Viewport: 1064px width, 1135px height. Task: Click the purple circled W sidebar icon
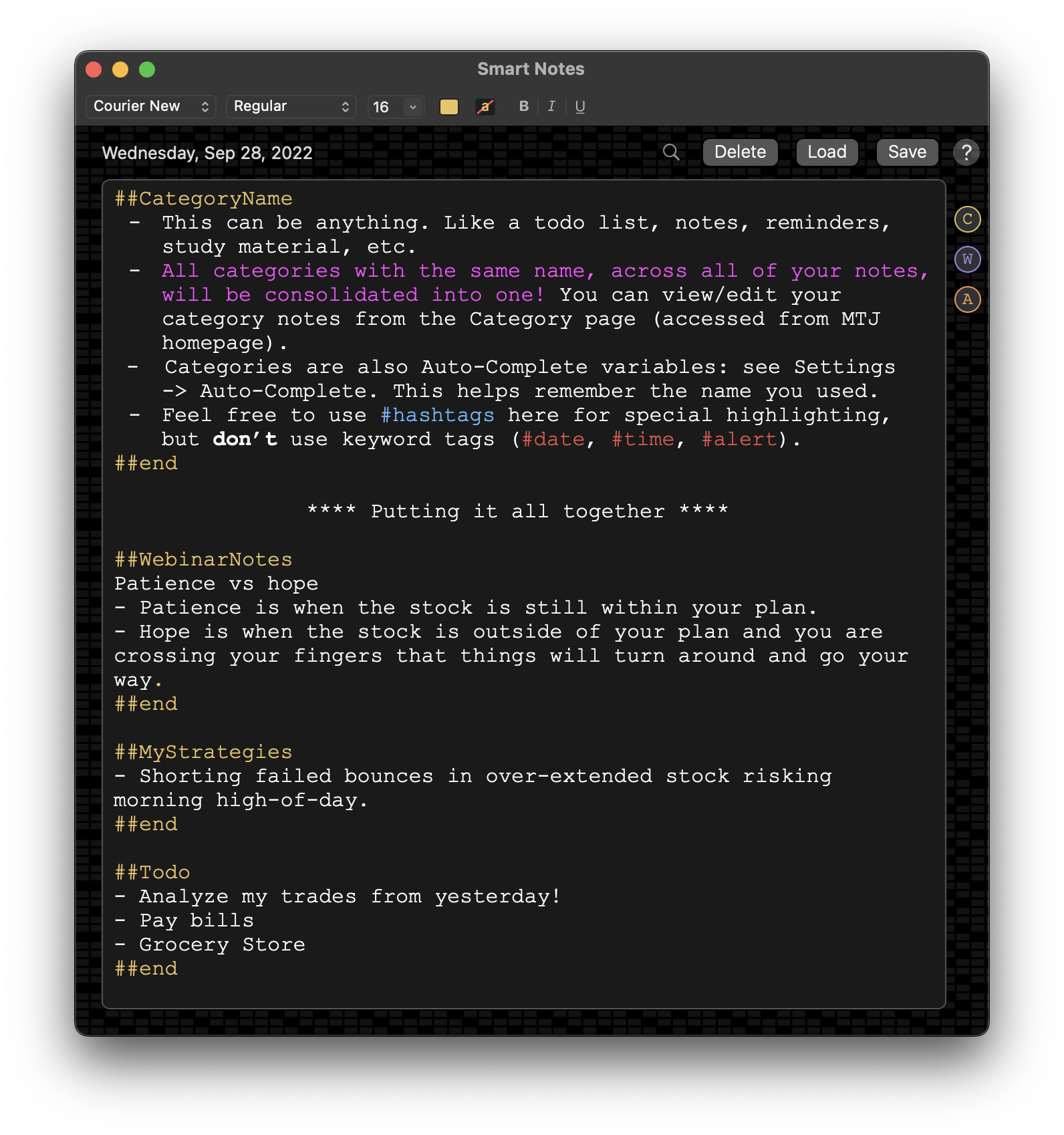(x=967, y=259)
